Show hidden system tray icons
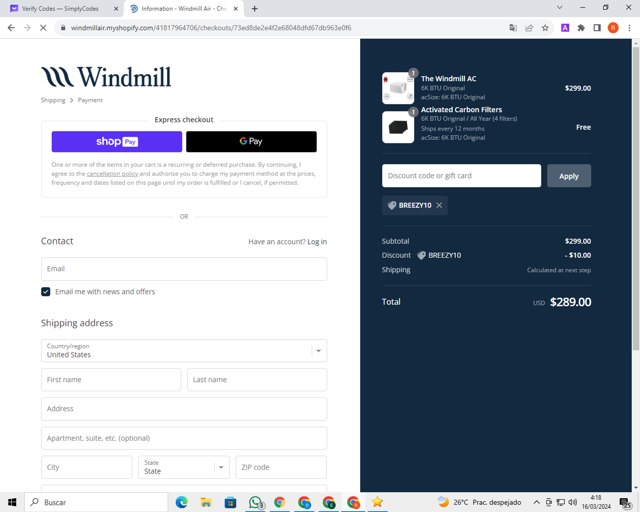The width and height of the screenshot is (640, 512). coord(537,502)
